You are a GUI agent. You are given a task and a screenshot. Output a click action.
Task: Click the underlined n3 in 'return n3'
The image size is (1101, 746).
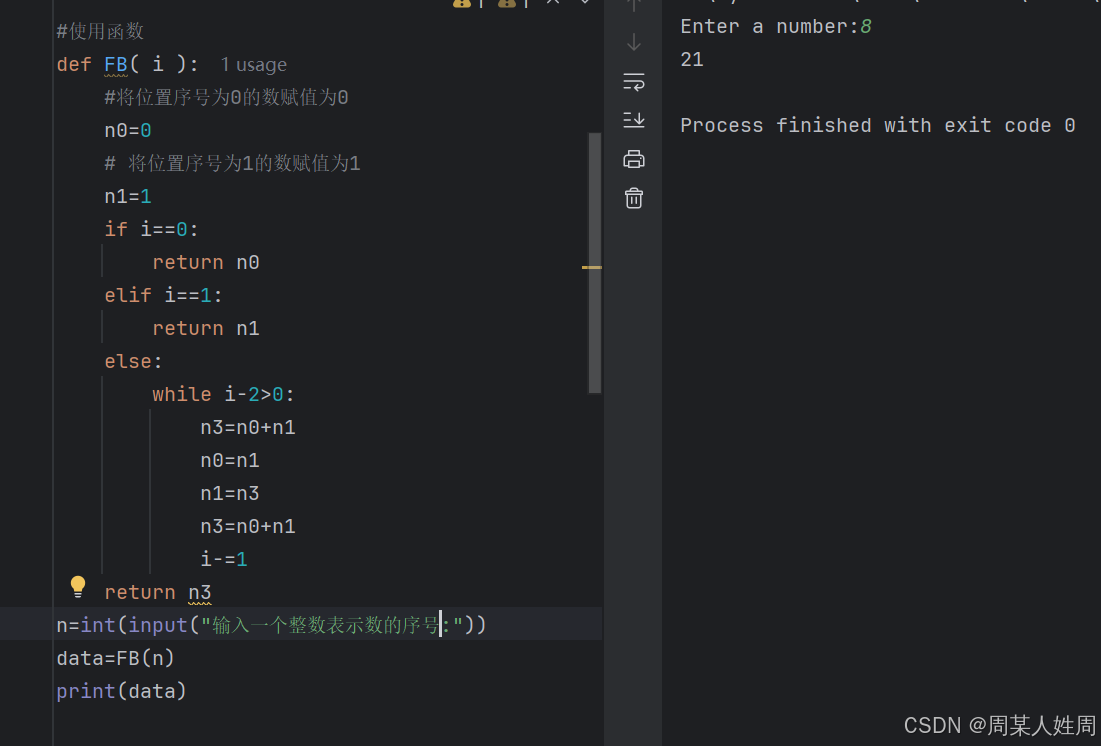click(199, 593)
